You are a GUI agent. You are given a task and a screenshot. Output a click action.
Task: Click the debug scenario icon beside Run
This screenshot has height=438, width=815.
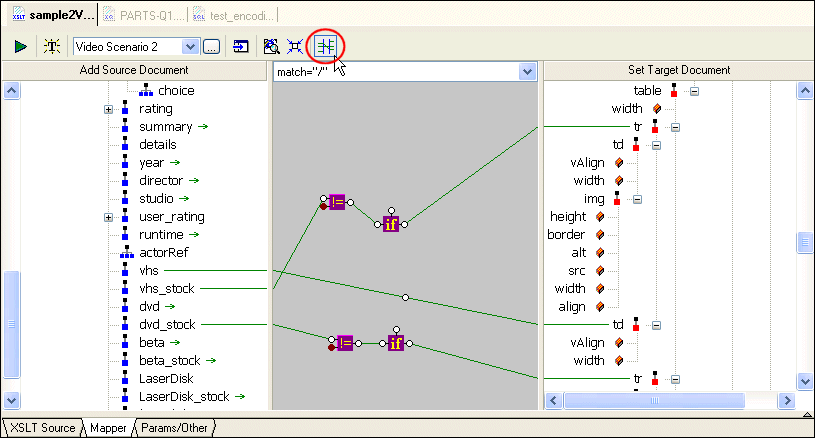tap(51, 46)
